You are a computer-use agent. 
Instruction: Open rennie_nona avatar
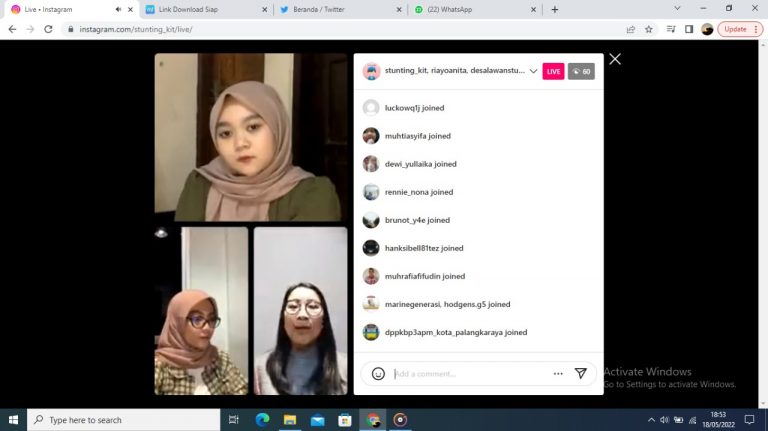[371, 192]
